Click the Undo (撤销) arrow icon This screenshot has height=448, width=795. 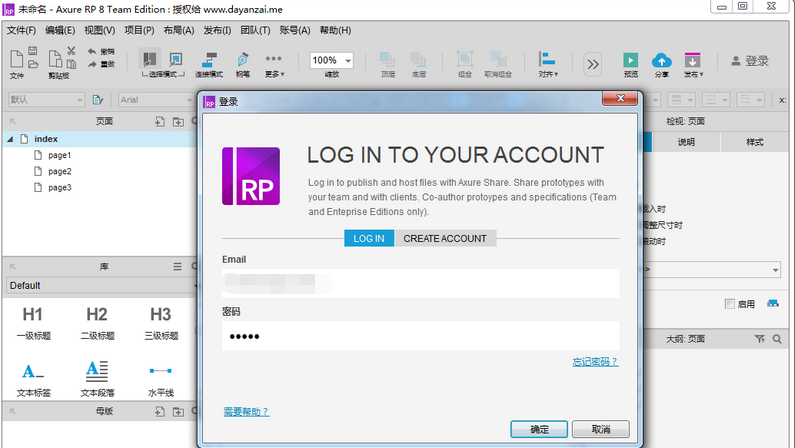pyautogui.click(x=93, y=51)
